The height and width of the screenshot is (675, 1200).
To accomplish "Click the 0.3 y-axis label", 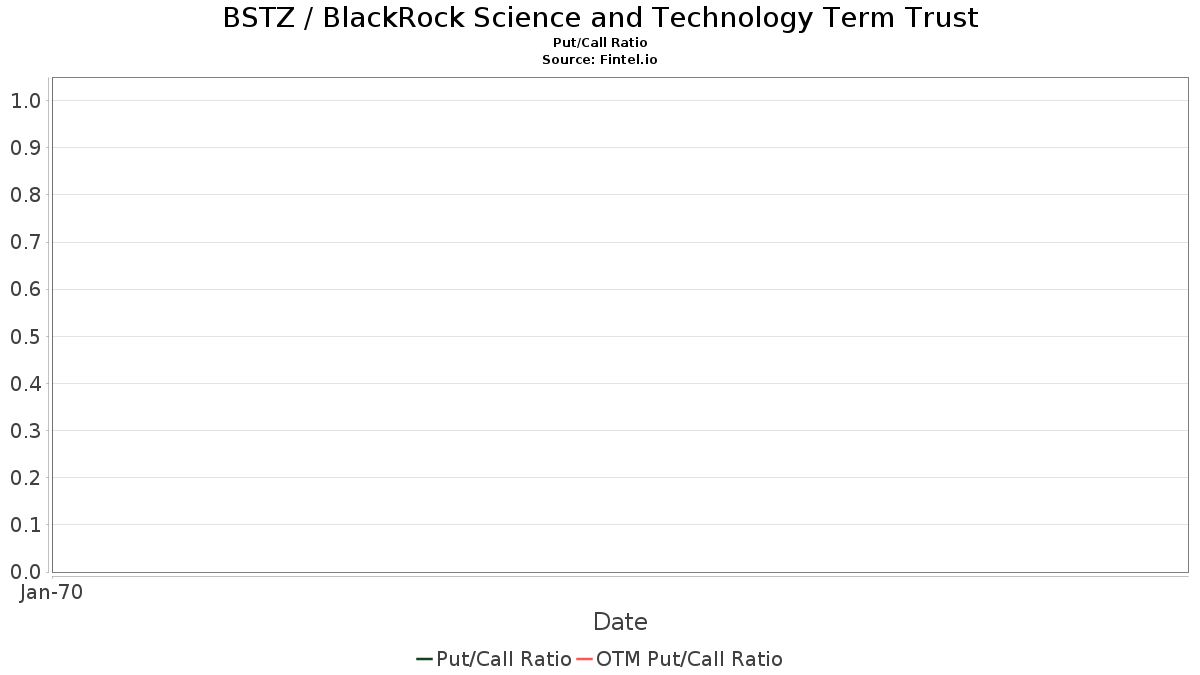I will pyautogui.click(x=26, y=430).
